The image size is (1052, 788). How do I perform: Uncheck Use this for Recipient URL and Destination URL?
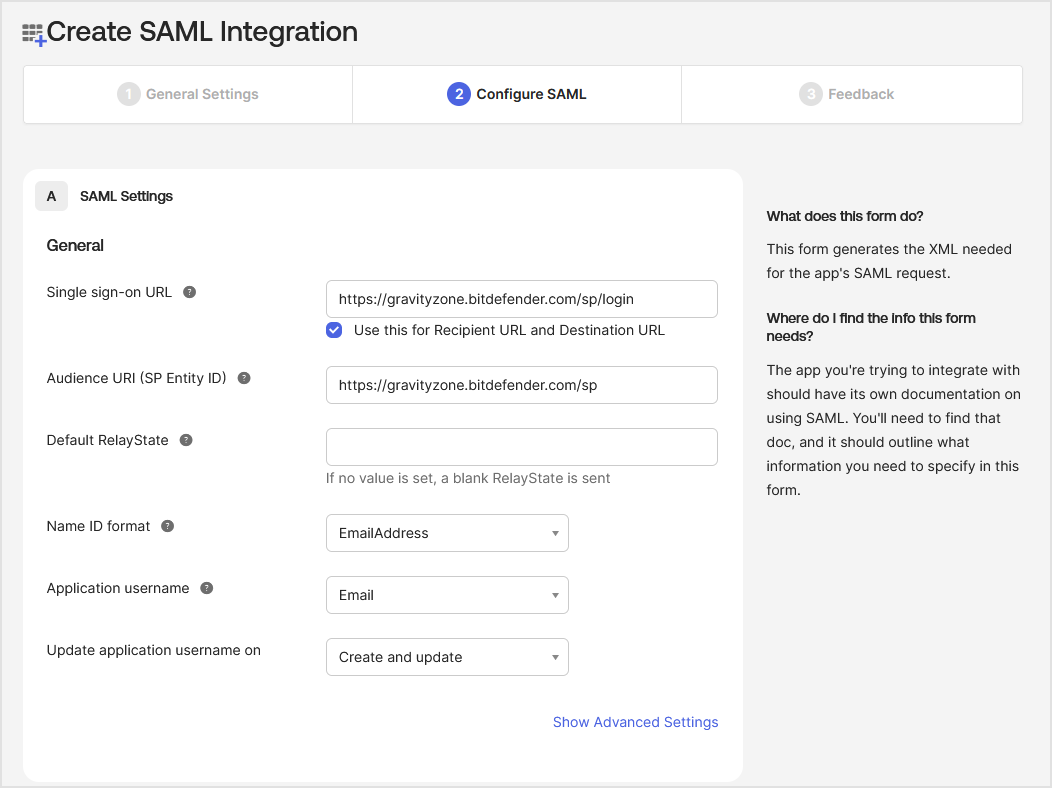(x=334, y=330)
